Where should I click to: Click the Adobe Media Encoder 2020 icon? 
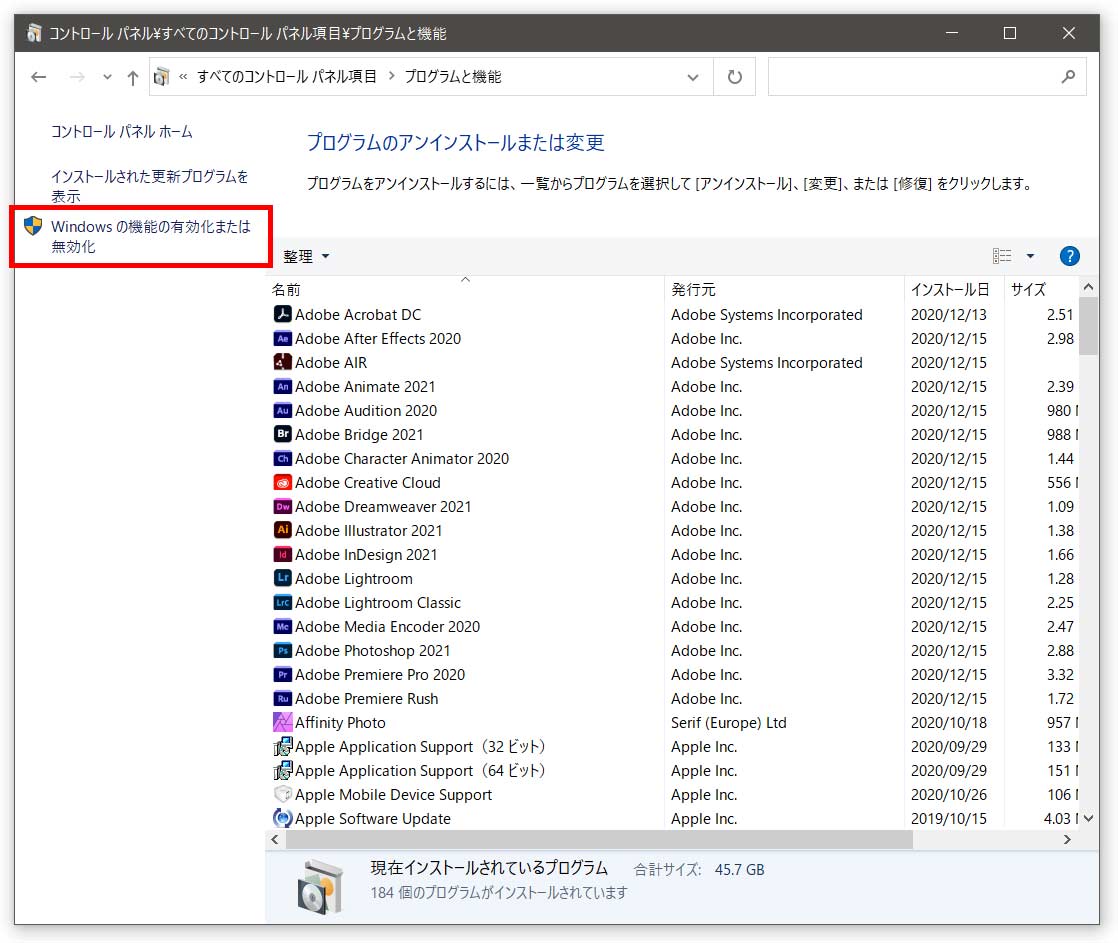[x=282, y=627]
